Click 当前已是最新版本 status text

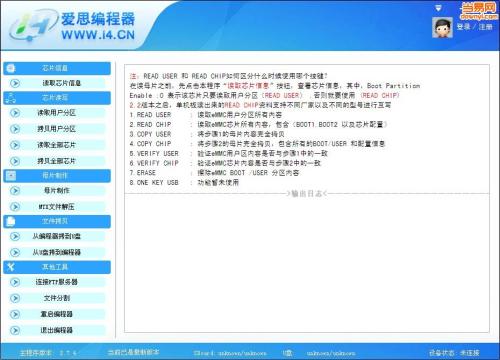point(133,352)
